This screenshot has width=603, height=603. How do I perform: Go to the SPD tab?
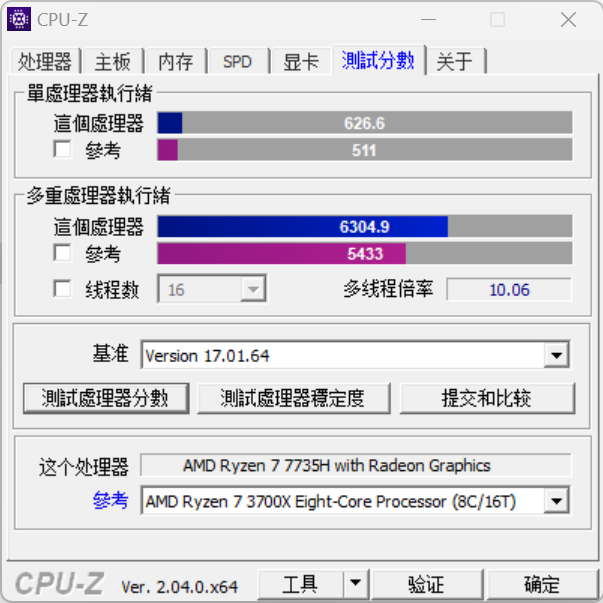pyautogui.click(x=238, y=61)
